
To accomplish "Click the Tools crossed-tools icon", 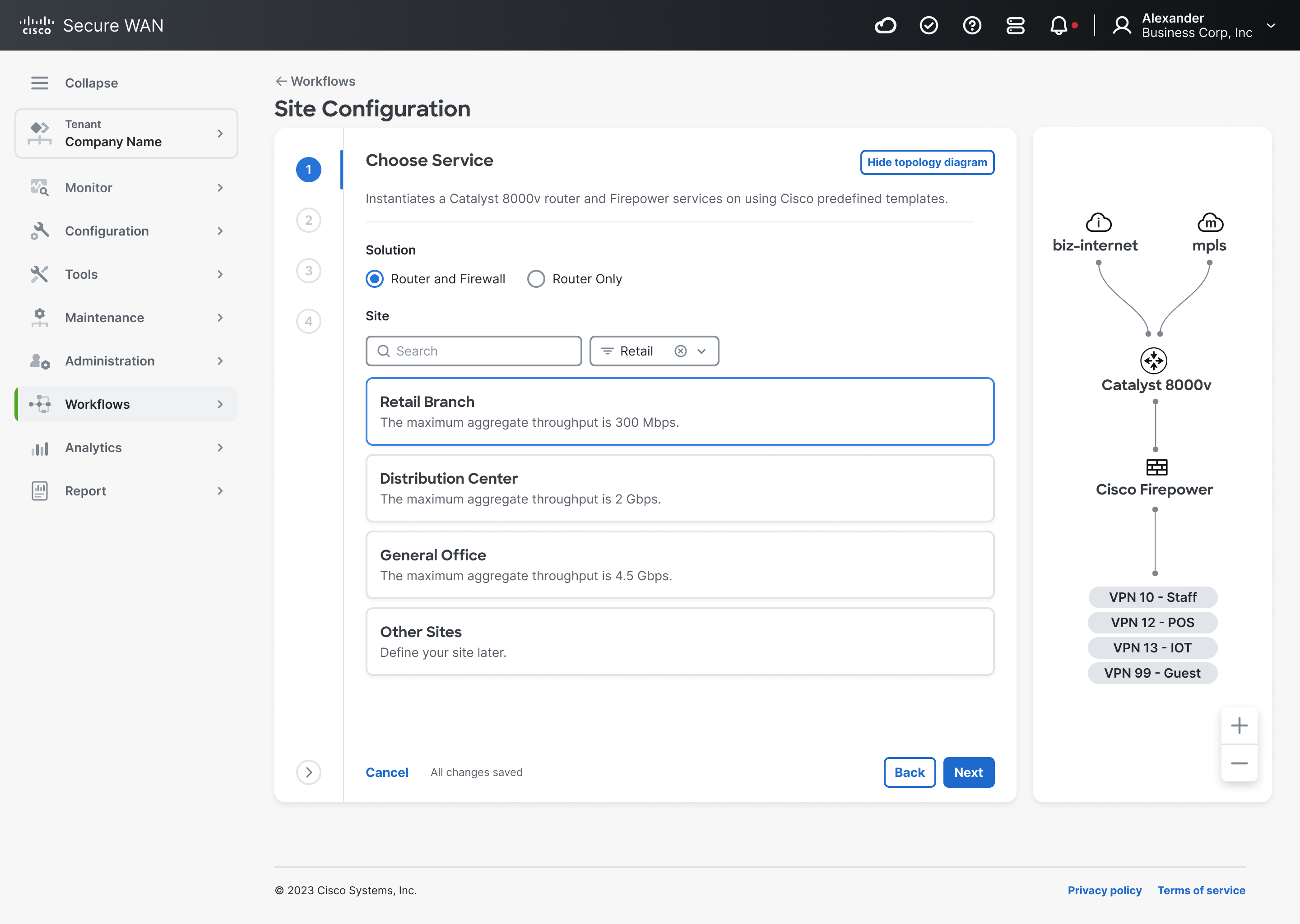I will coord(39,274).
